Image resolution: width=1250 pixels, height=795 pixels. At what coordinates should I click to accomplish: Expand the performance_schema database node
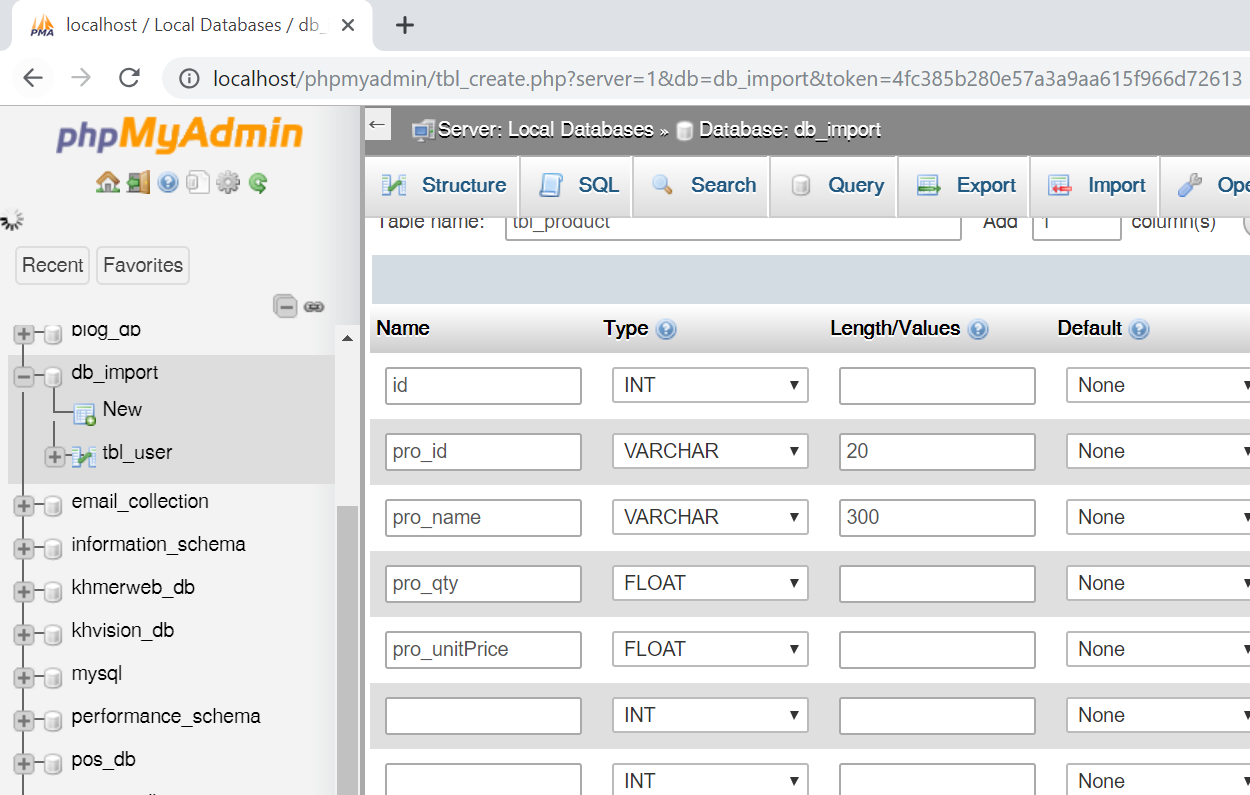click(x=24, y=720)
